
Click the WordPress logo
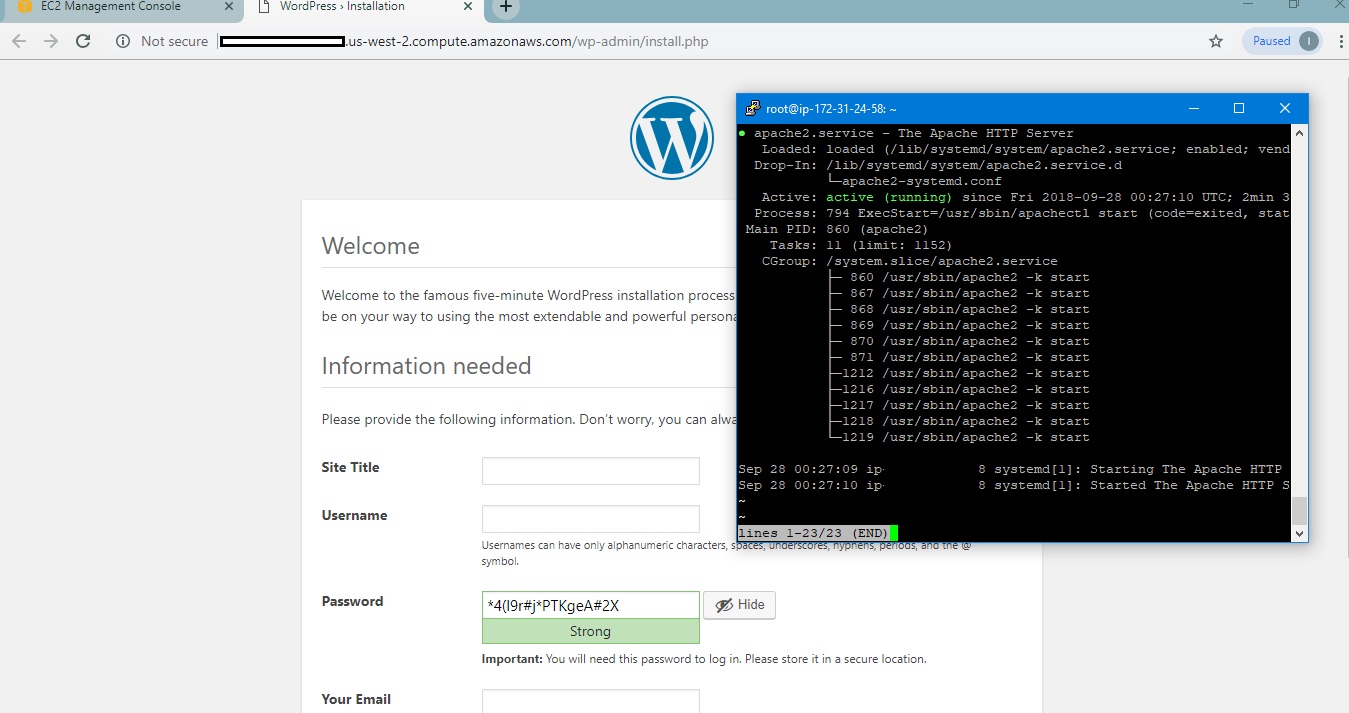[x=671, y=137]
